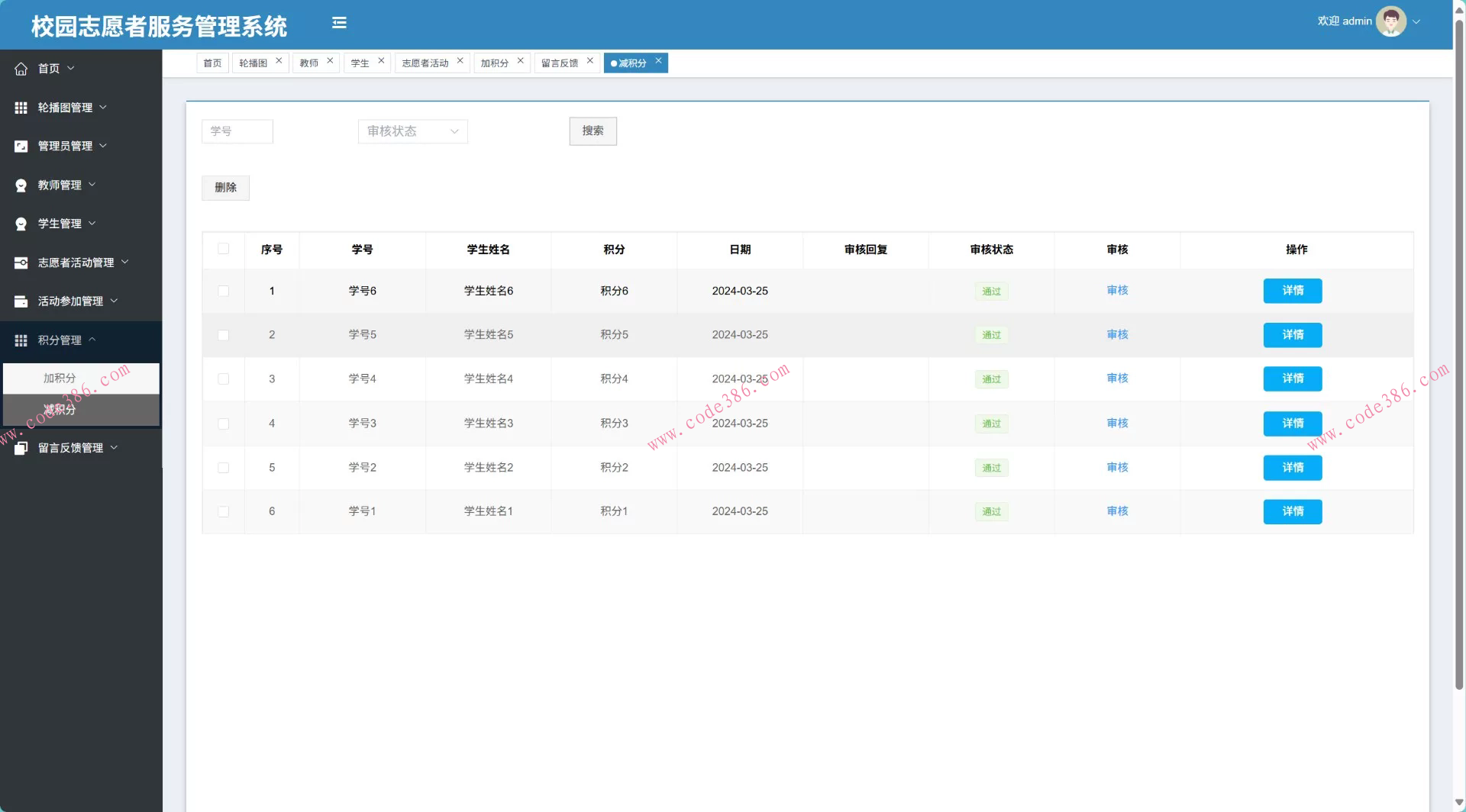Image resolution: width=1466 pixels, height=812 pixels.
Task: Toggle the select-all checkbox in table header
Action: [223, 249]
